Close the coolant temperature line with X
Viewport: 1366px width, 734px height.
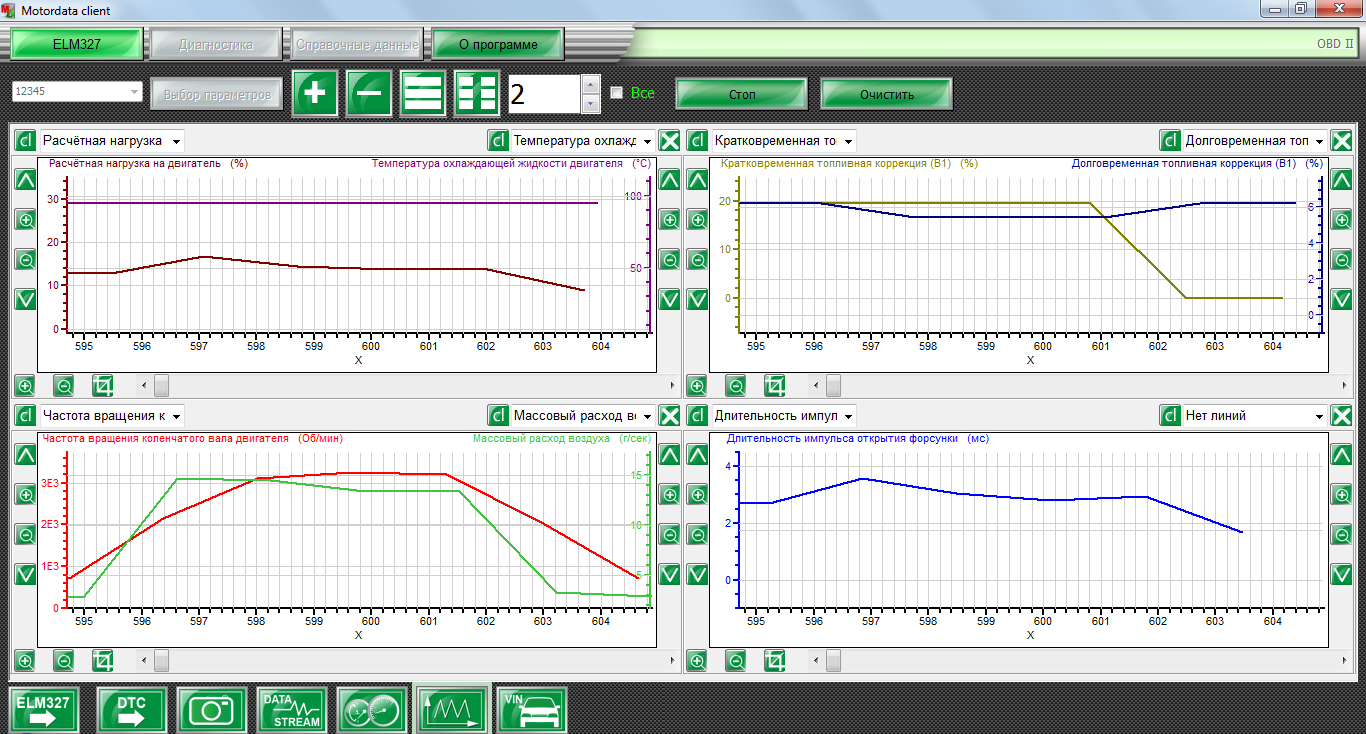[670, 141]
